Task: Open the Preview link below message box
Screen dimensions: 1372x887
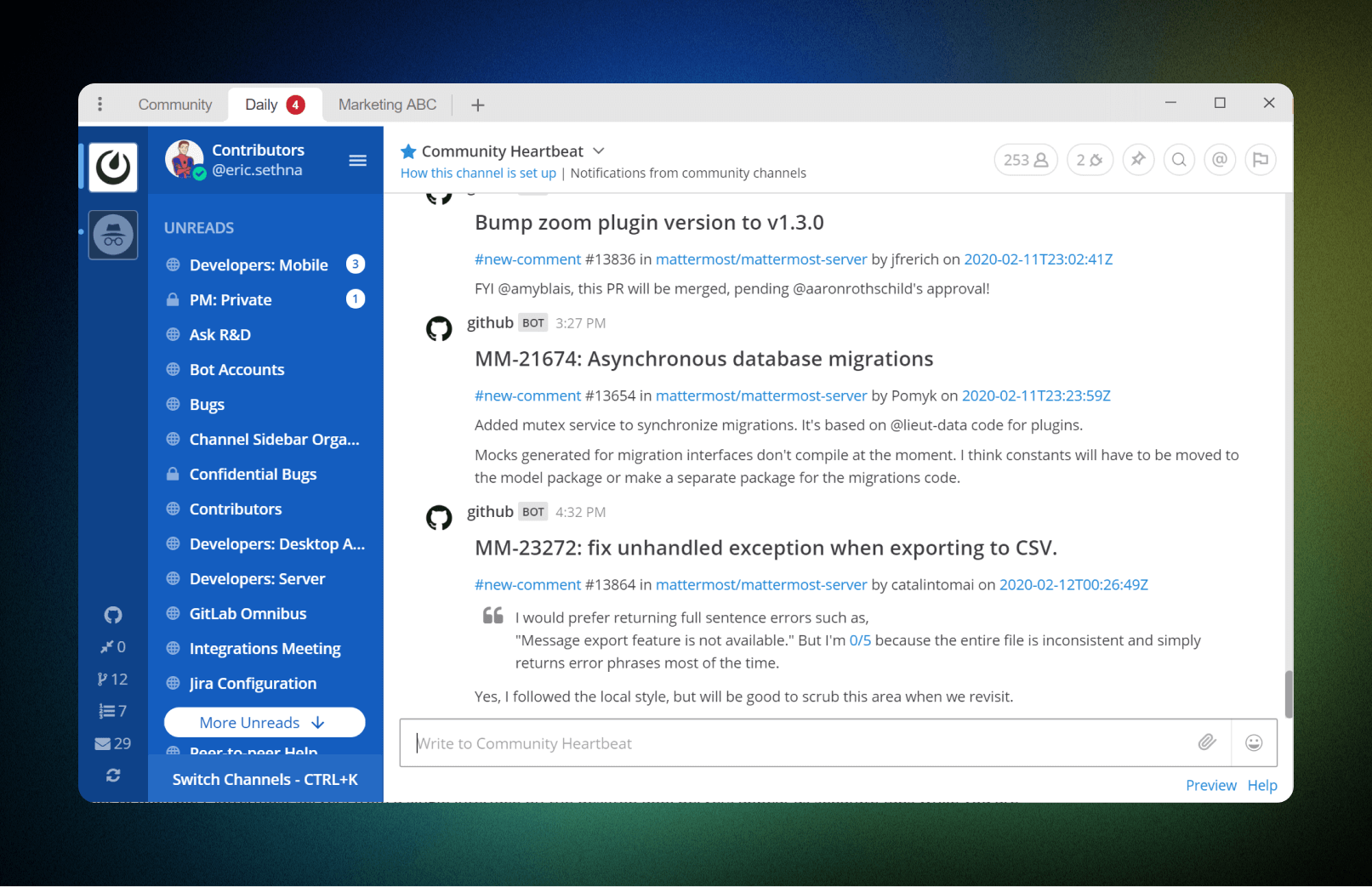Action: pyautogui.click(x=1211, y=785)
